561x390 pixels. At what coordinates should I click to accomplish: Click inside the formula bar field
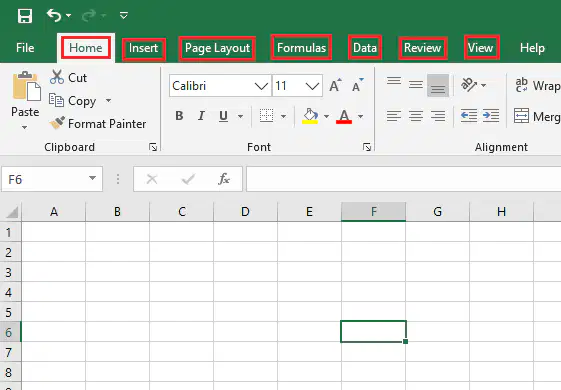(x=404, y=179)
